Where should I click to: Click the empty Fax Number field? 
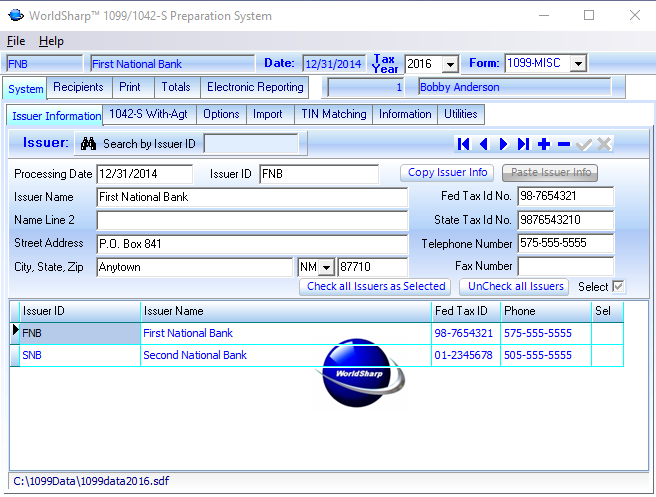[x=566, y=266]
